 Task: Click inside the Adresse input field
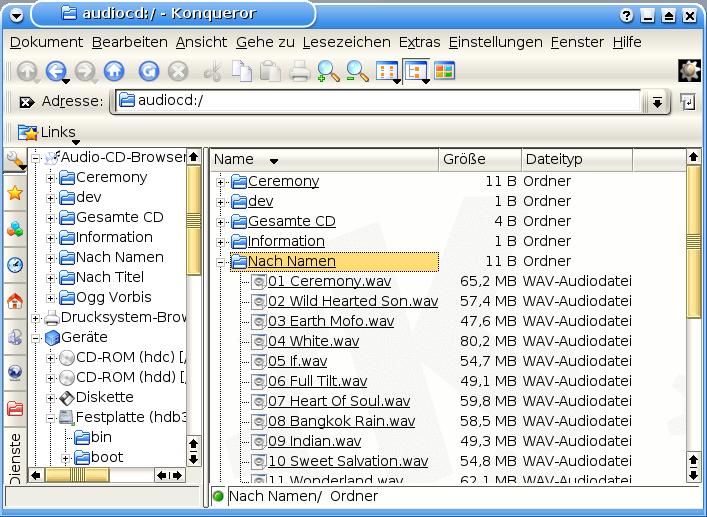tap(379, 101)
